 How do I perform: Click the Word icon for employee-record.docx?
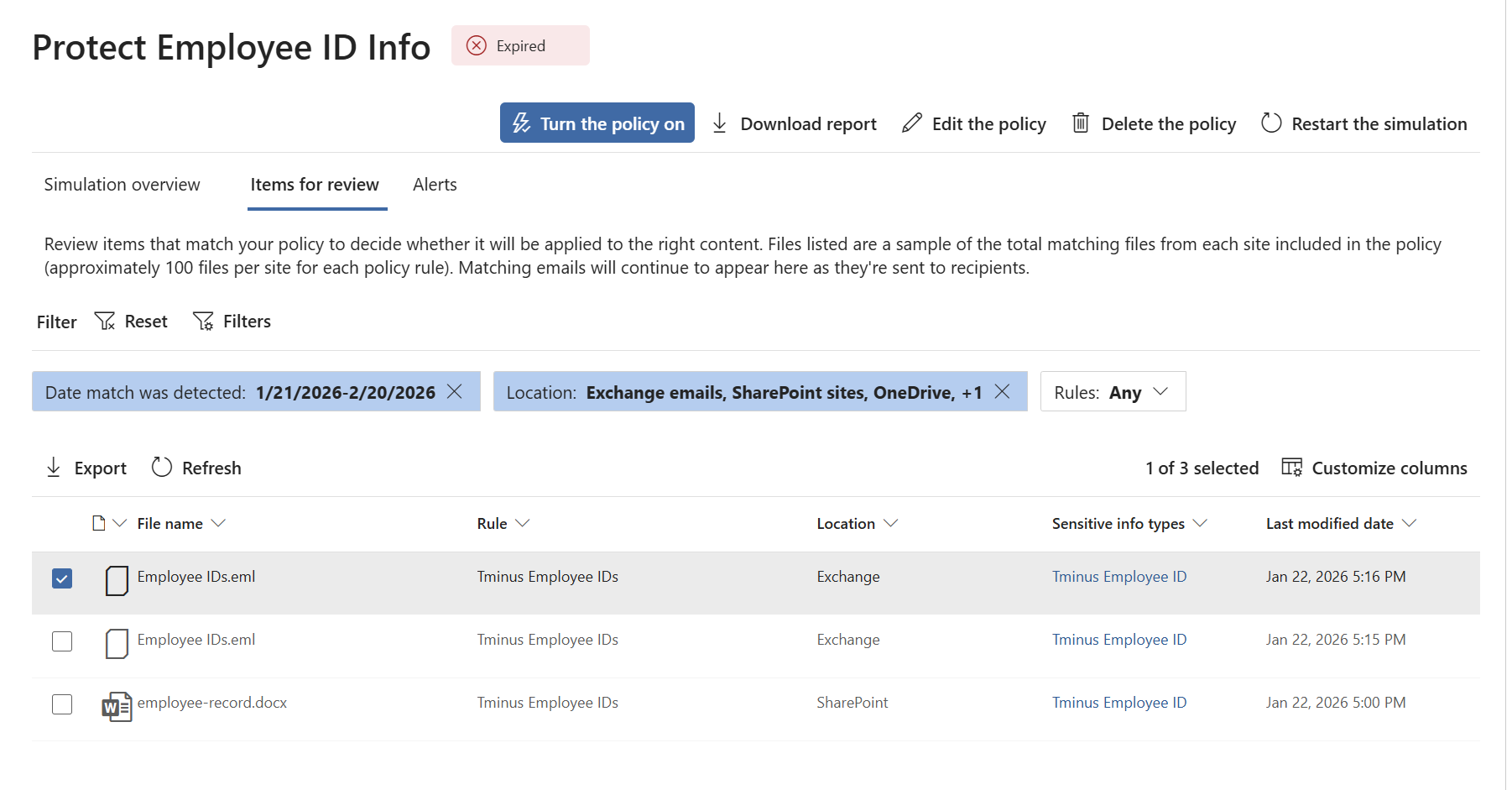[x=117, y=707]
